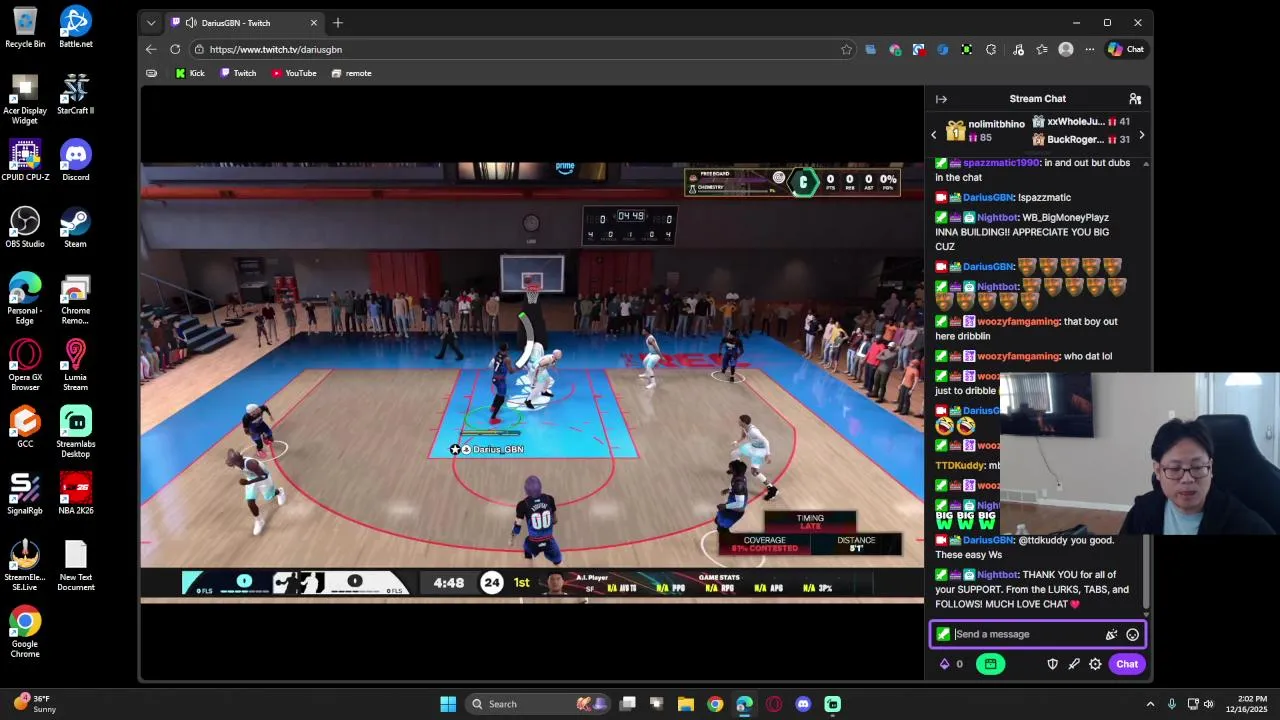Open the Shield Mode icon

[1052, 664]
